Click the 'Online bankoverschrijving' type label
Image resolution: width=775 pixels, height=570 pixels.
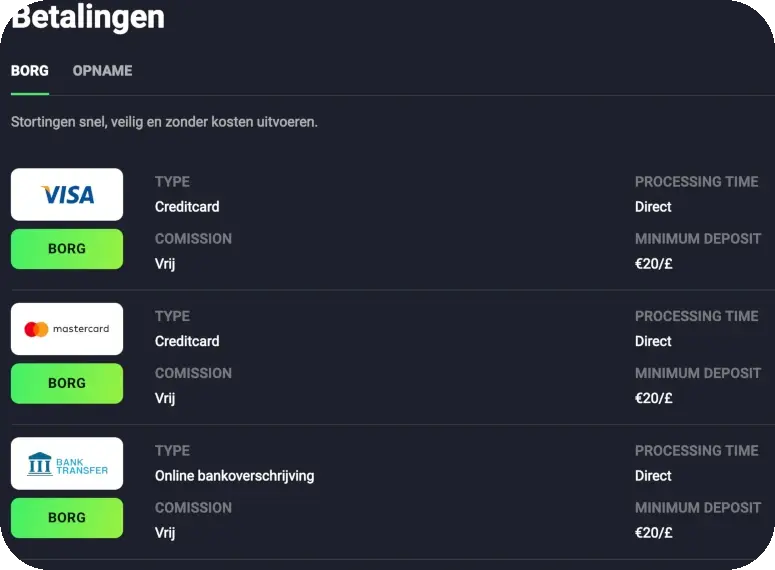click(234, 476)
